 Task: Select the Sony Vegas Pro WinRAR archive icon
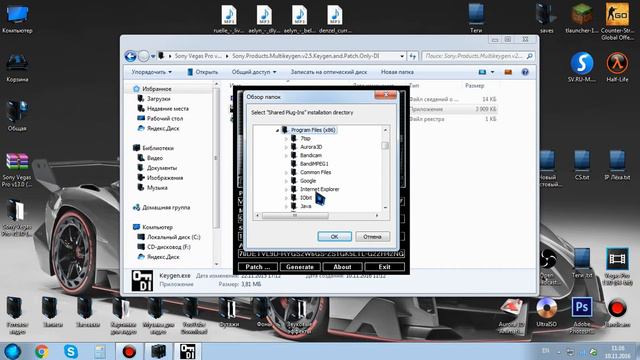17,169
